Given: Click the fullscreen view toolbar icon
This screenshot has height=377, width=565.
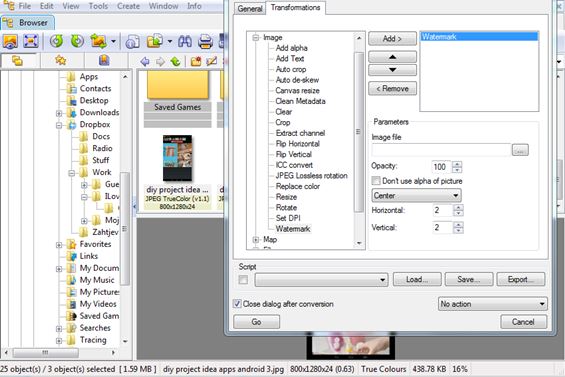Looking at the screenshot, I should pyautogui.click(x=31, y=41).
